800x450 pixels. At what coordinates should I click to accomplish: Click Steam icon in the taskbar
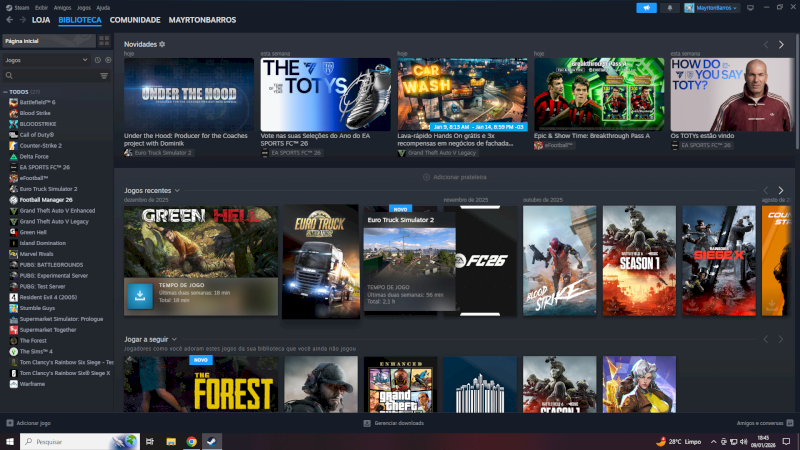pyautogui.click(x=212, y=441)
